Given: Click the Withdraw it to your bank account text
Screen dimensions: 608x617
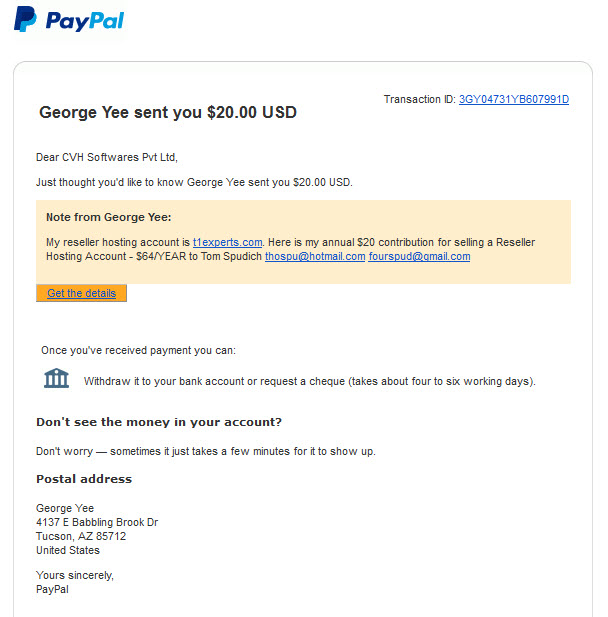Looking at the screenshot, I should click(x=309, y=381).
